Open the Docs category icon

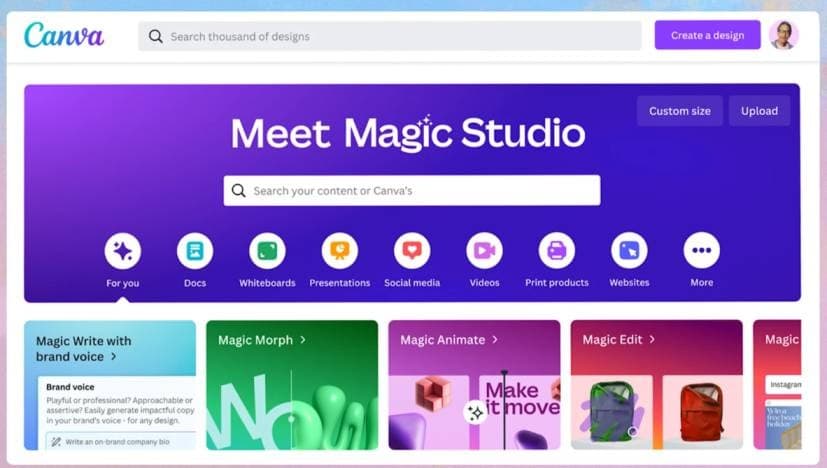click(x=195, y=251)
